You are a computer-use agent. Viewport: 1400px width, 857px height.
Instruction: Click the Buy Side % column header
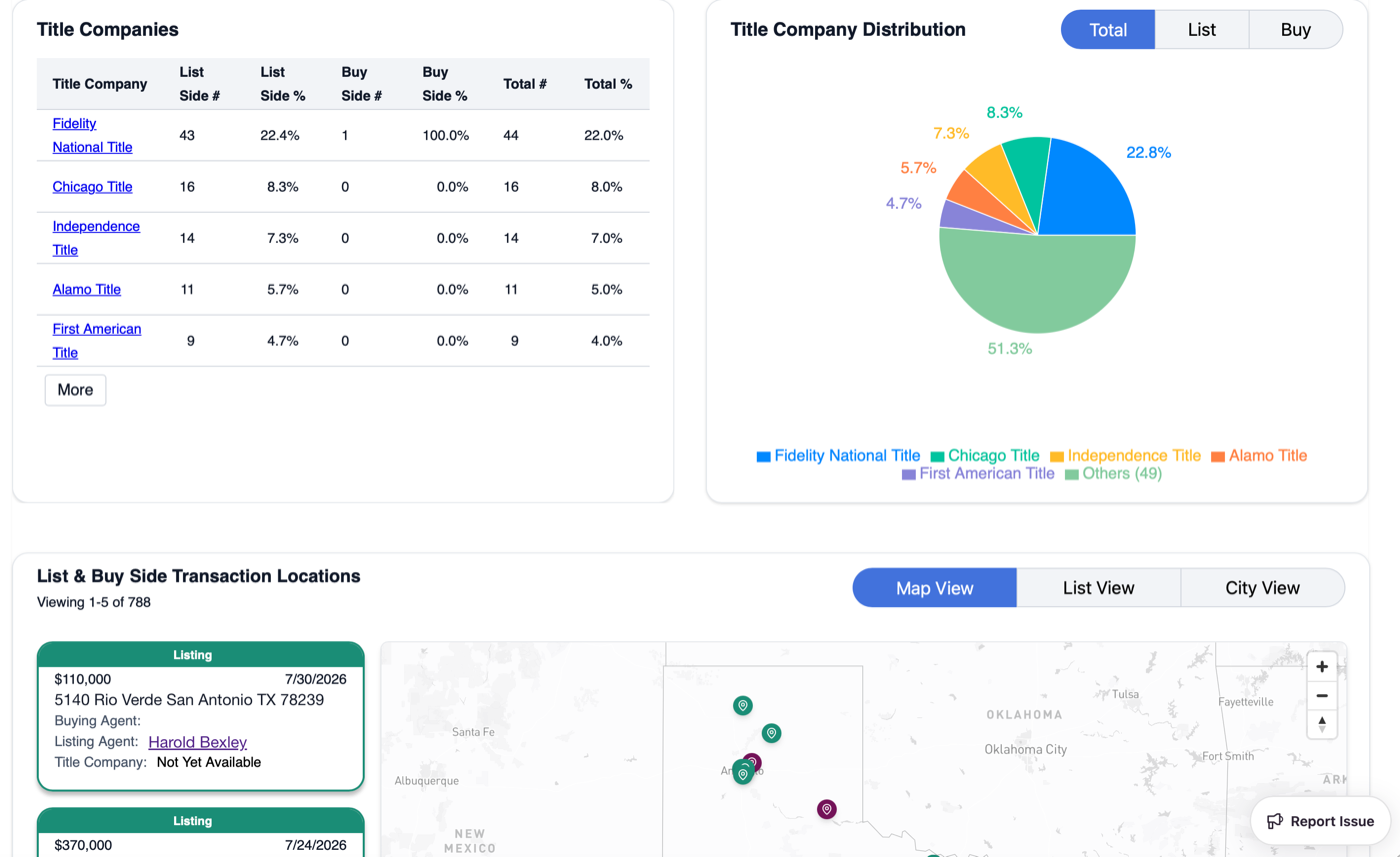point(445,84)
